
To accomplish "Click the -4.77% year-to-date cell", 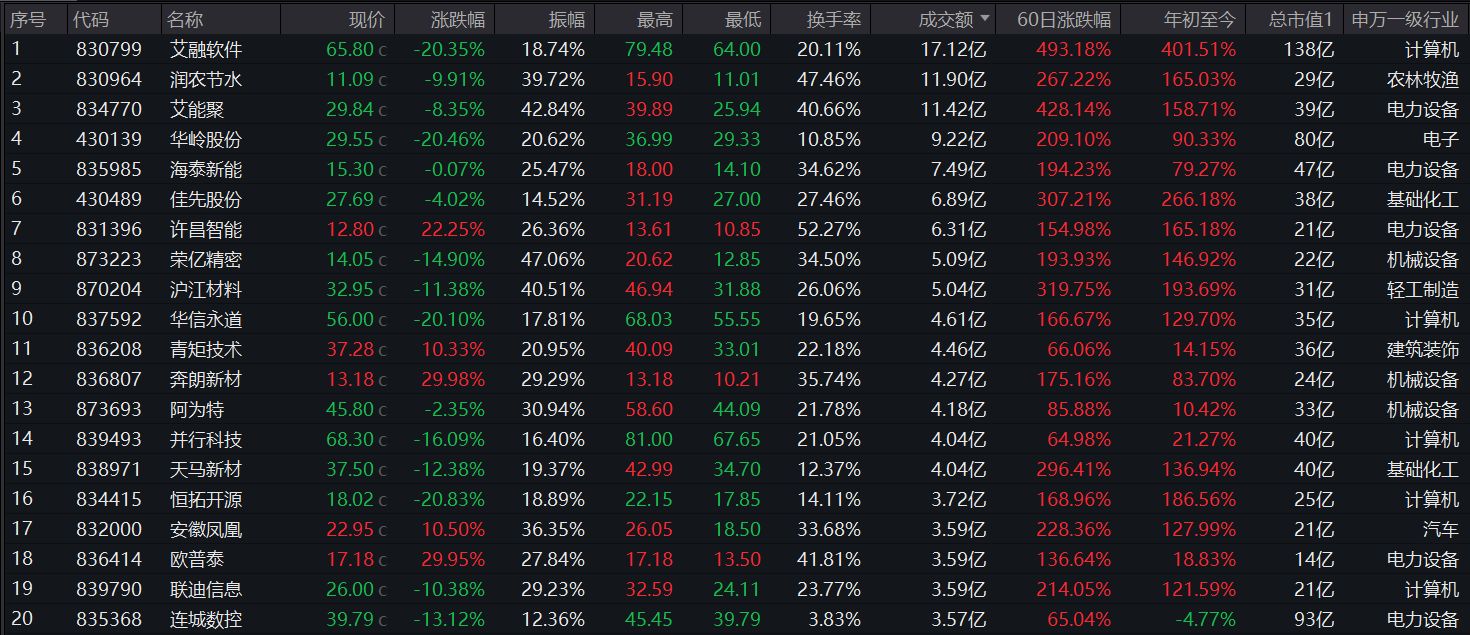I will pyautogui.click(x=1205, y=619).
